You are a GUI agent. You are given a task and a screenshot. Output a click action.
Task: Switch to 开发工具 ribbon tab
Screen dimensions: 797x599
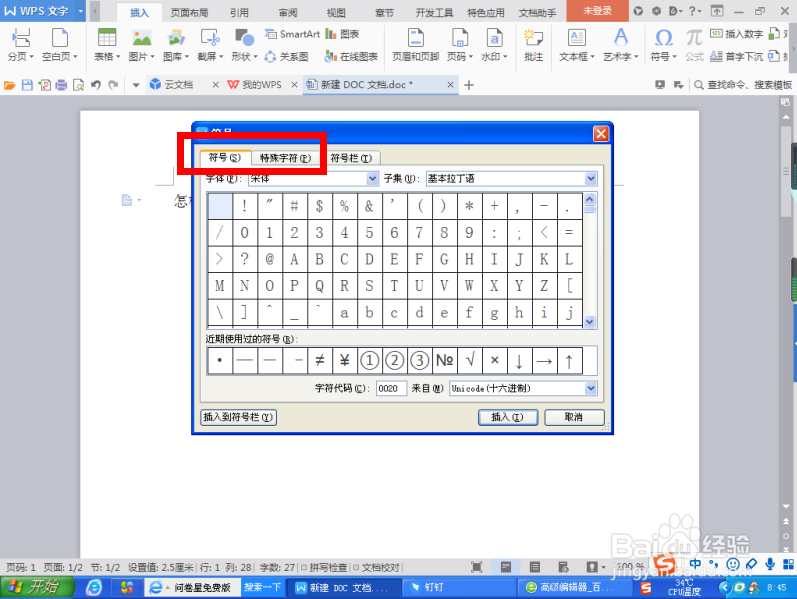(x=434, y=13)
